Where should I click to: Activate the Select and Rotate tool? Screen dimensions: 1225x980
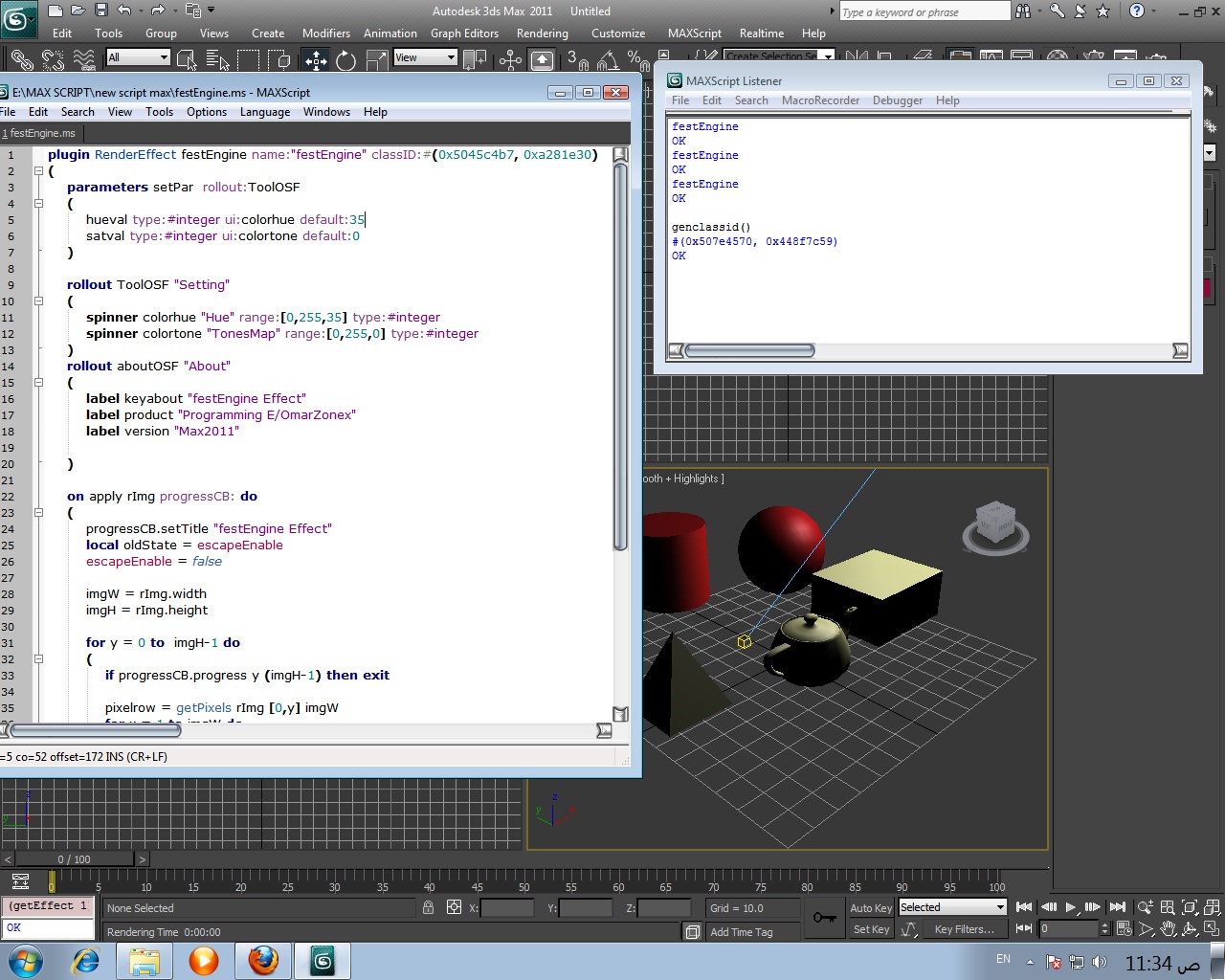point(346,60)
